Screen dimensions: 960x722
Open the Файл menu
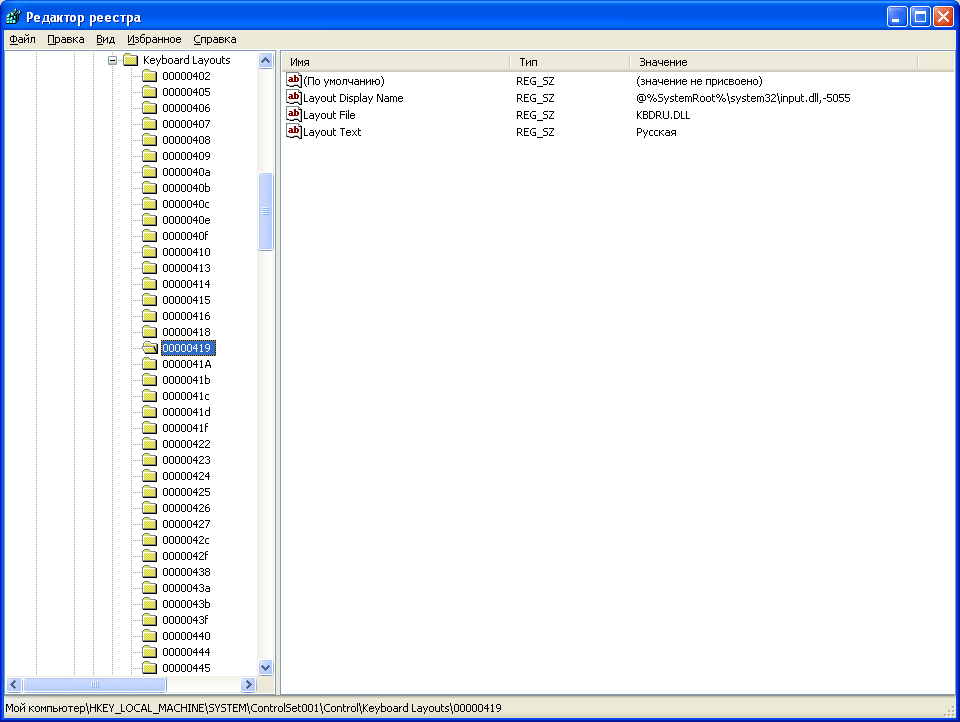pyautogui.click(x=22, y=39)
